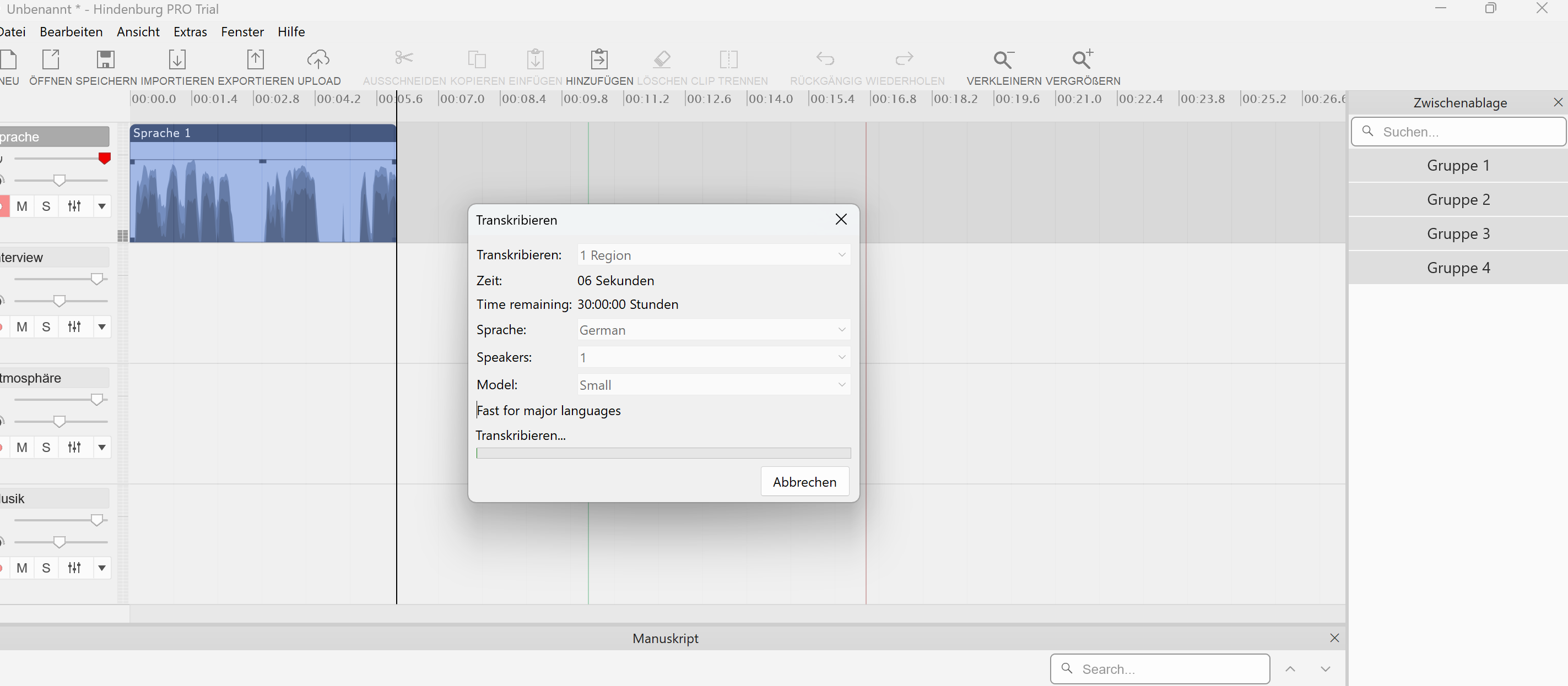1568x686 pixels.
Task: Click Abbrechen to cancel the transcription
Action: 804,482
